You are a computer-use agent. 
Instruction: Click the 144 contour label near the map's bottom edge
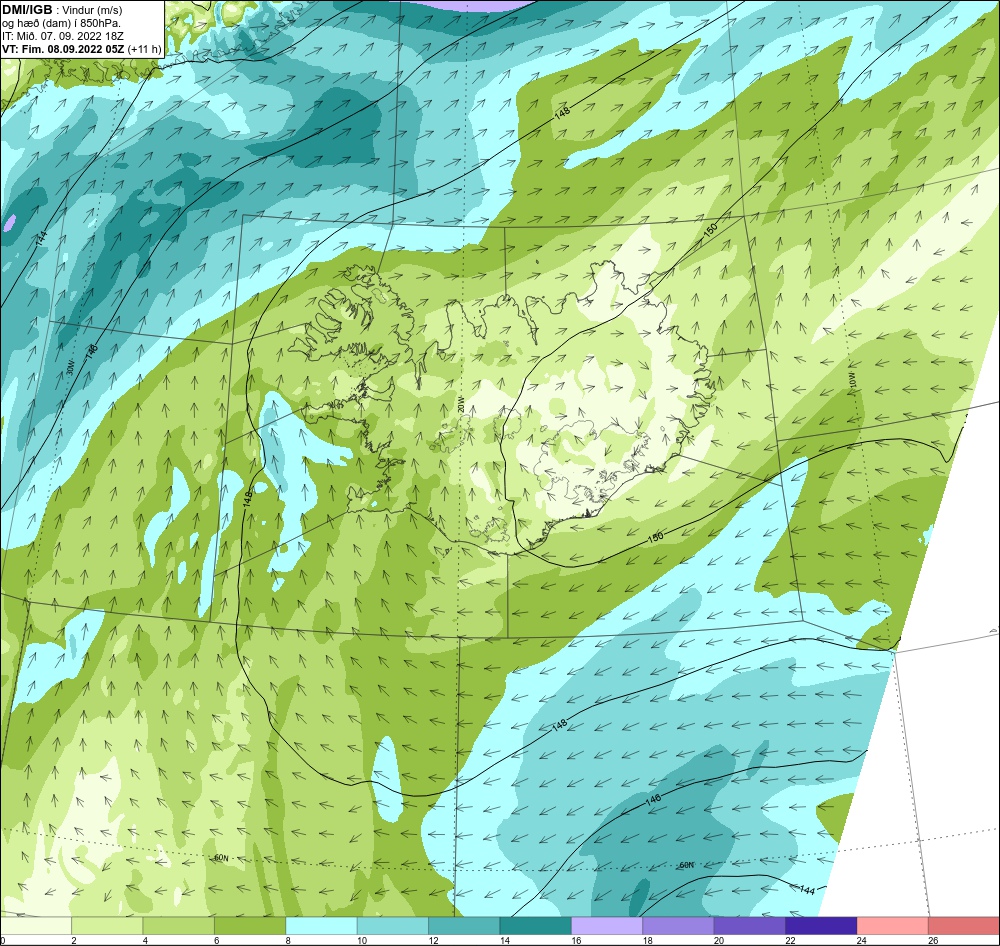tap(807, 889)
